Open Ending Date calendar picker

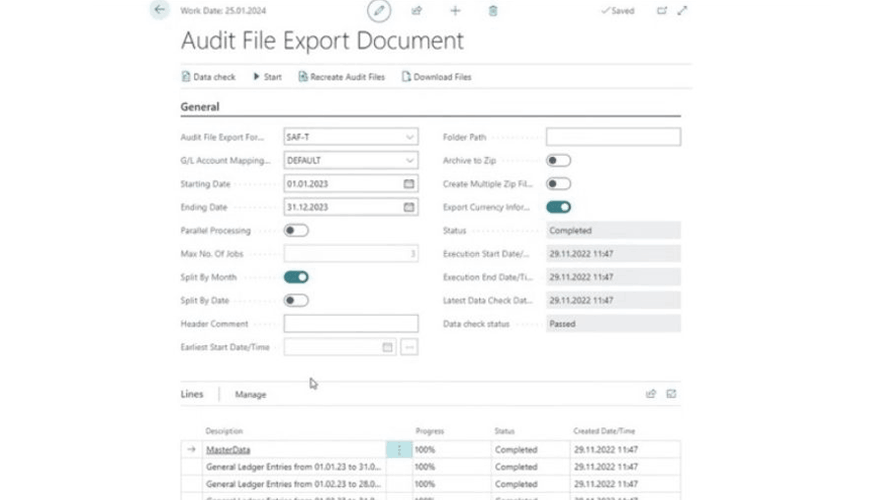pyautogui.click(x=409, y=207)
